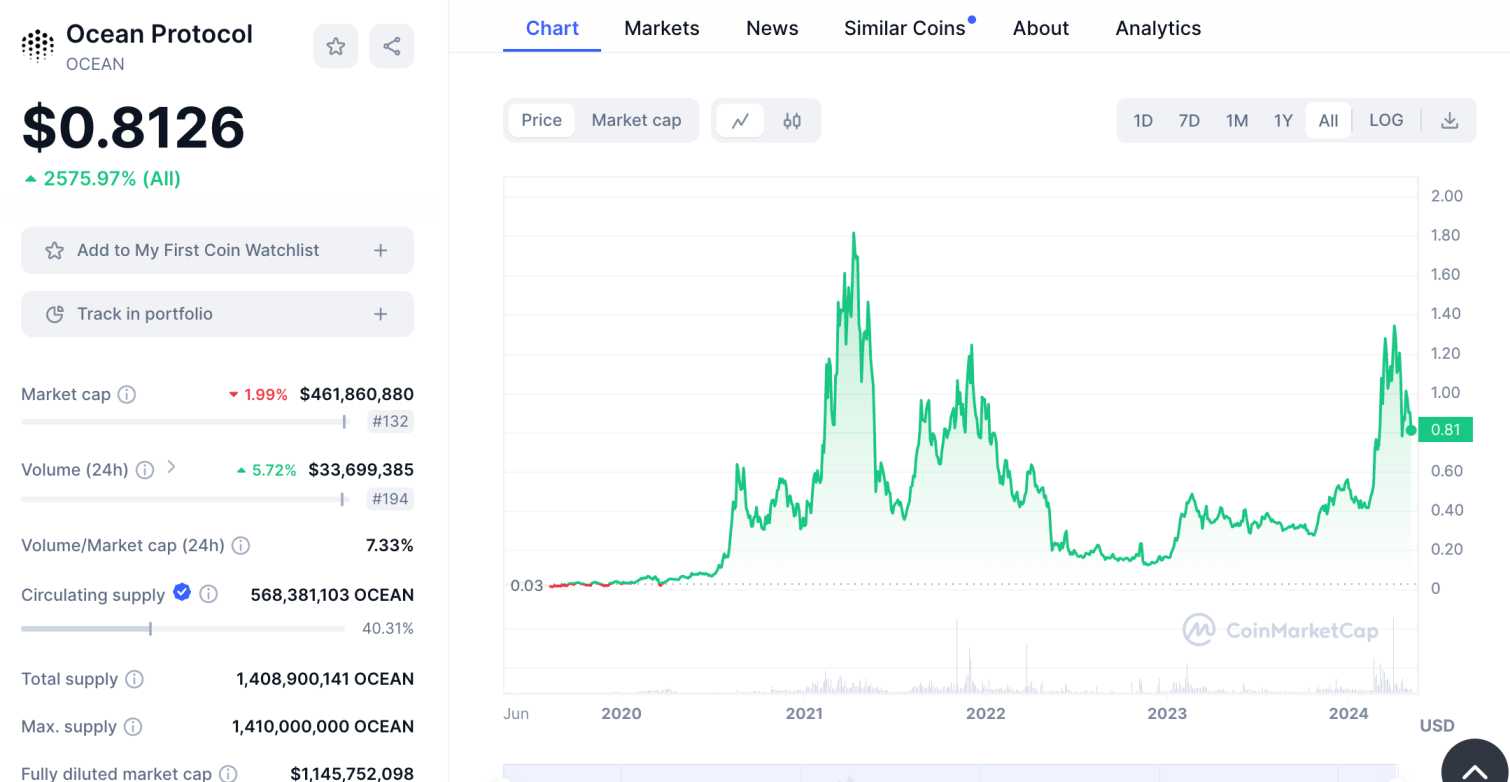Screen dimensions: 1510x782
Task: Select the line chart view icon
Action: point(740,121)
